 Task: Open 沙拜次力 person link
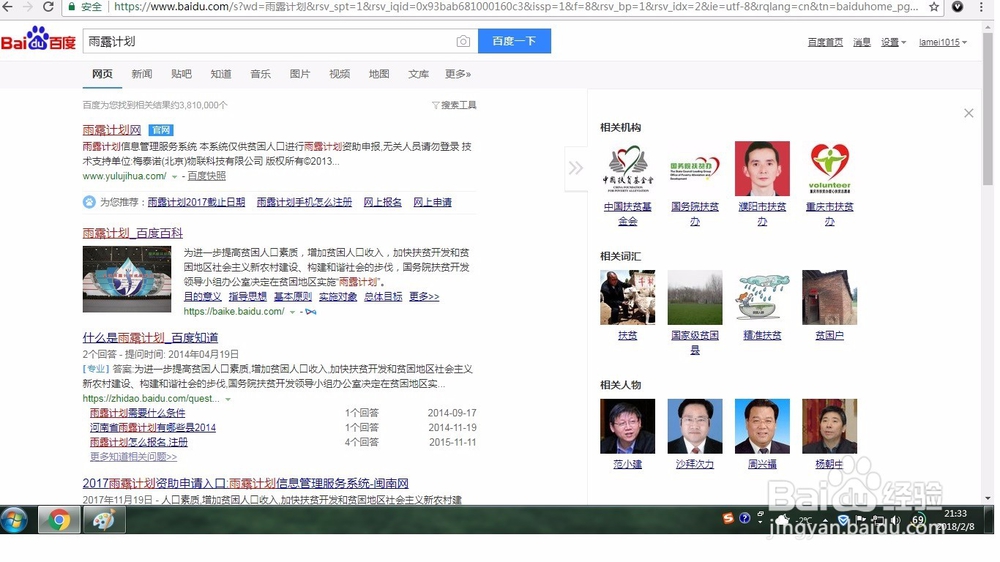[x=695, y=464]
